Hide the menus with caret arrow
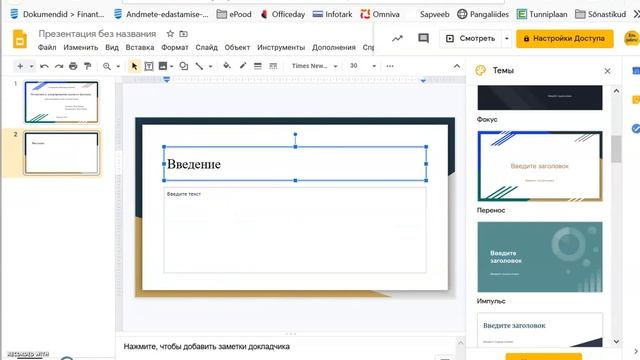 pyautogui.click(x=457, y=66)
